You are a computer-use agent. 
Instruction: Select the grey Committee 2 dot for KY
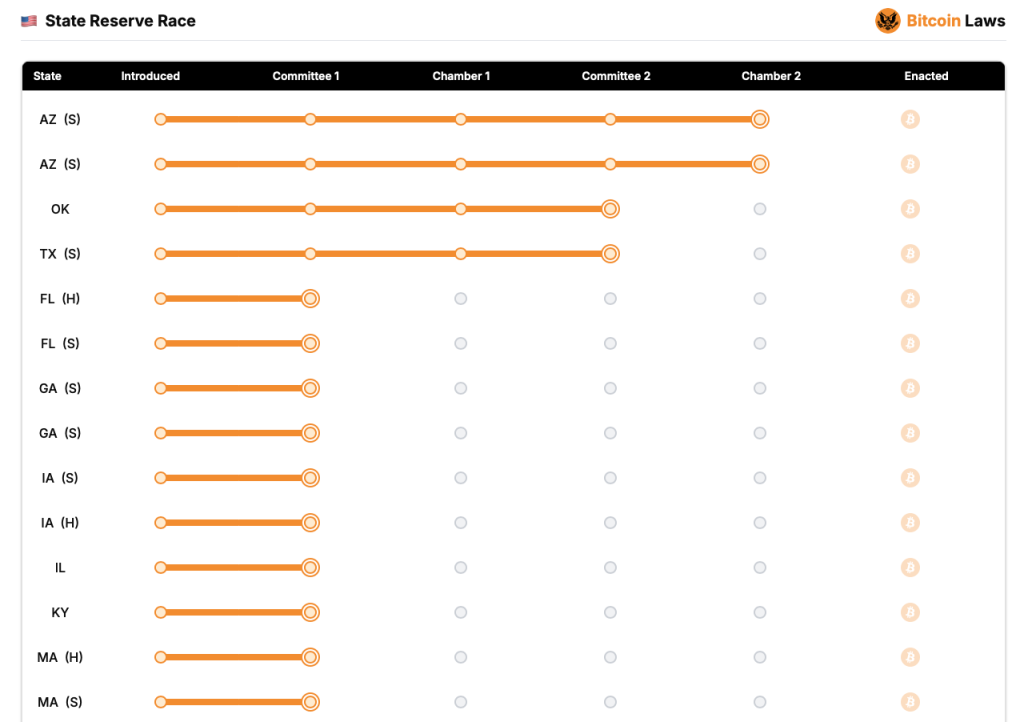point(610,612)
